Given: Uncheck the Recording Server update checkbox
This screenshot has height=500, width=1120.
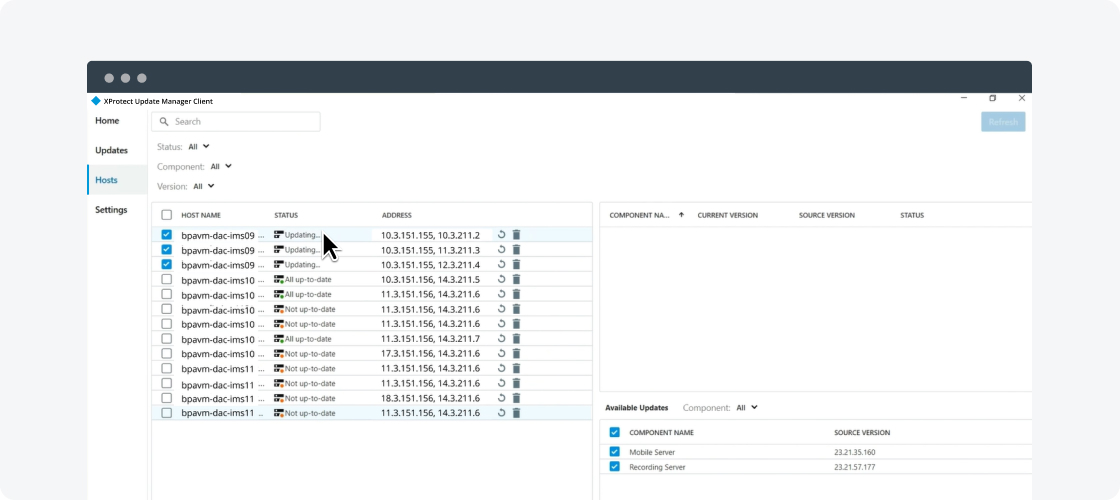Looking at the screenshot, I should point(615,467).
